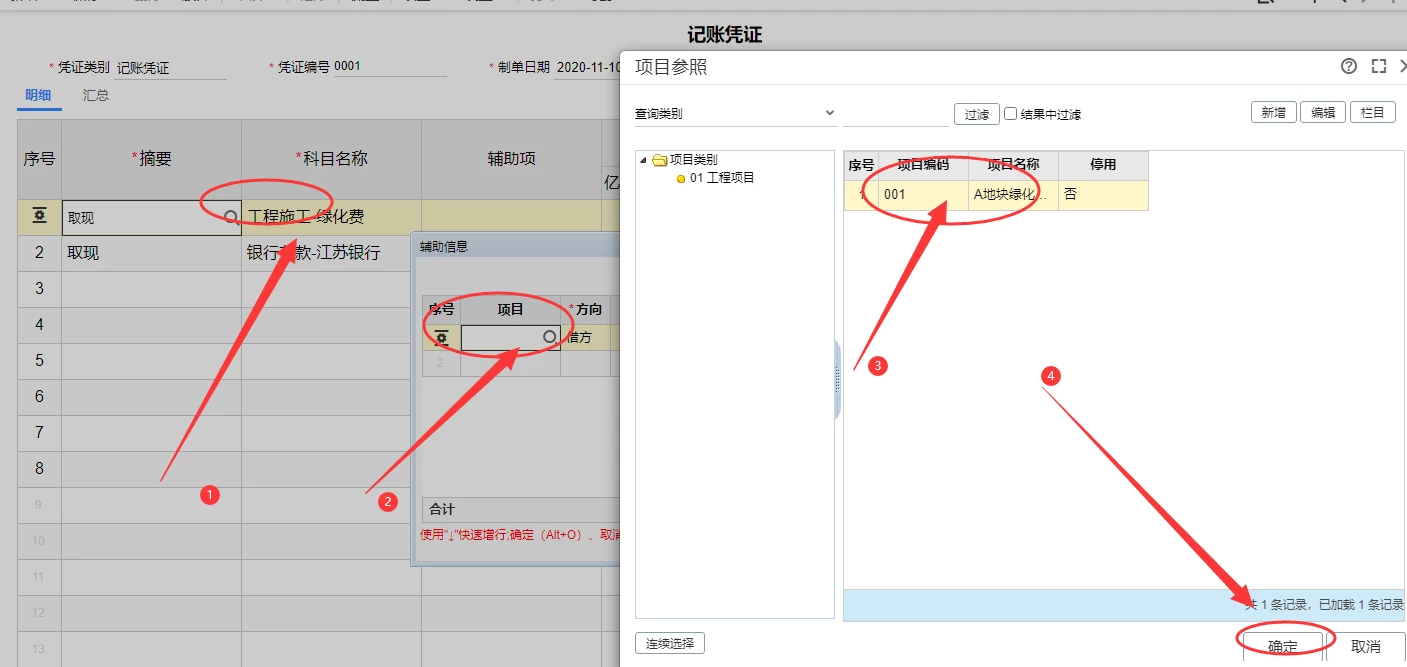The image size is (1407, 667).
Task: Collapse the 项目类别 tree node
Action: (x=643, y=160)
